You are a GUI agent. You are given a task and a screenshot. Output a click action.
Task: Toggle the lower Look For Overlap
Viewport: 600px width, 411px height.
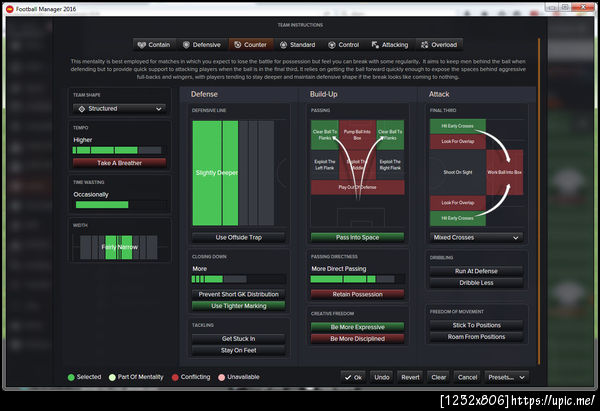(458, 203)
